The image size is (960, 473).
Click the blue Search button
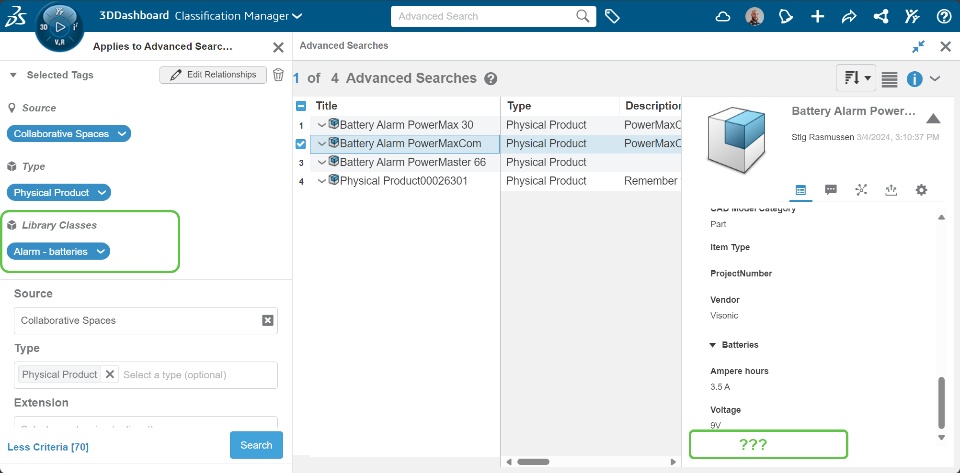256,445
